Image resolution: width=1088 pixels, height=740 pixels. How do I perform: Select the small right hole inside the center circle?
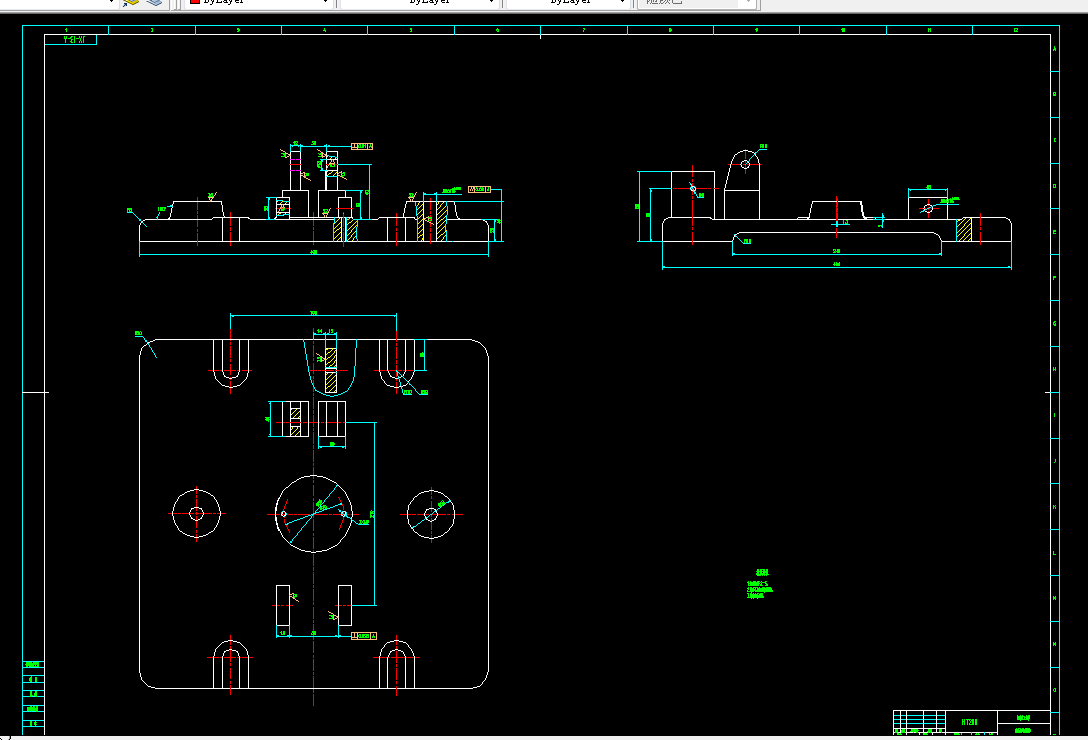[x=344, y=514]
